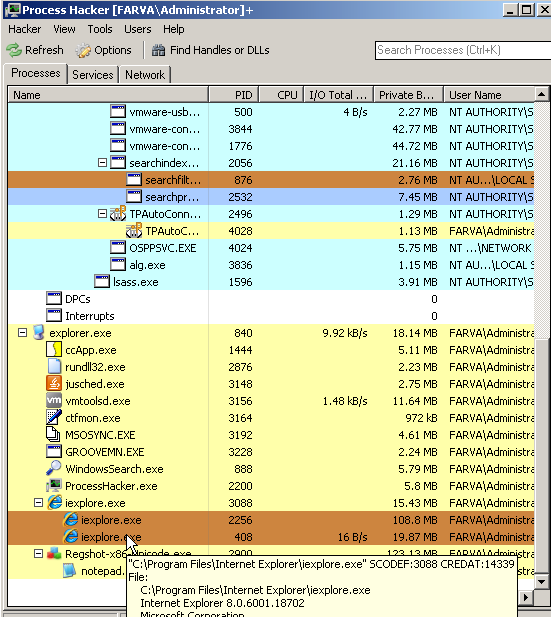Click the 972 kB private bytes value
Screen dimensions: 551x617
(x=422, y=417)
